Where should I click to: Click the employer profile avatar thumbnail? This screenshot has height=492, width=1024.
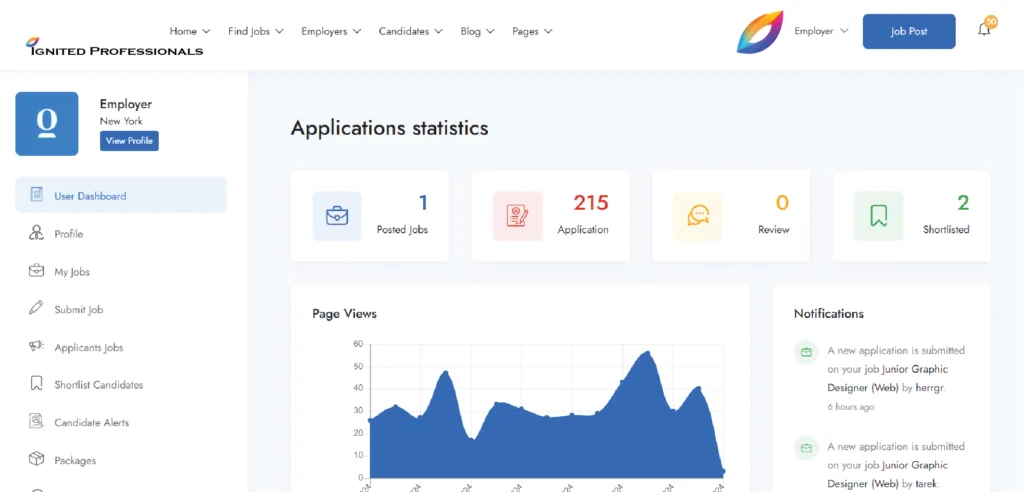[47, 124]
